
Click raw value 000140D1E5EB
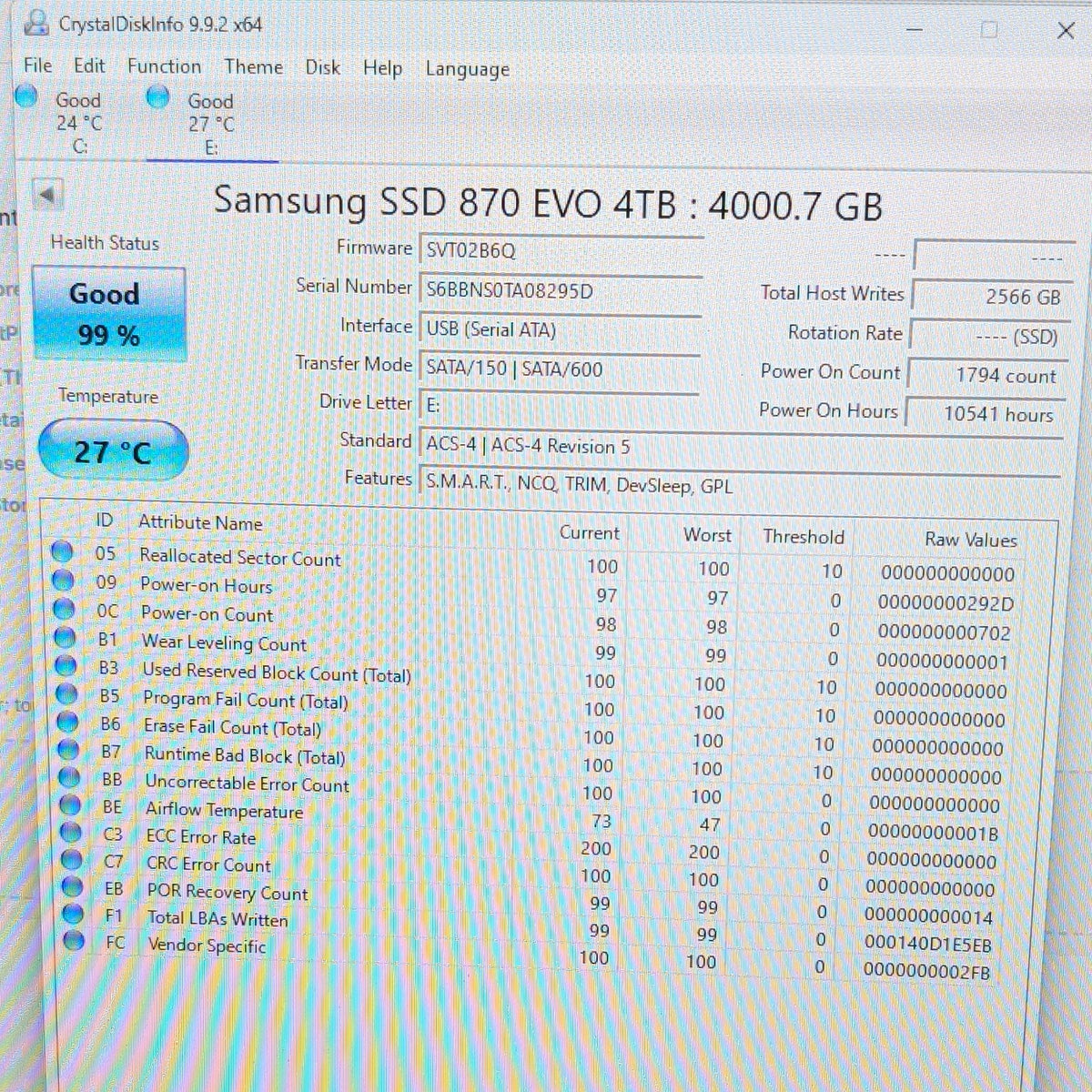click(927, 945)
